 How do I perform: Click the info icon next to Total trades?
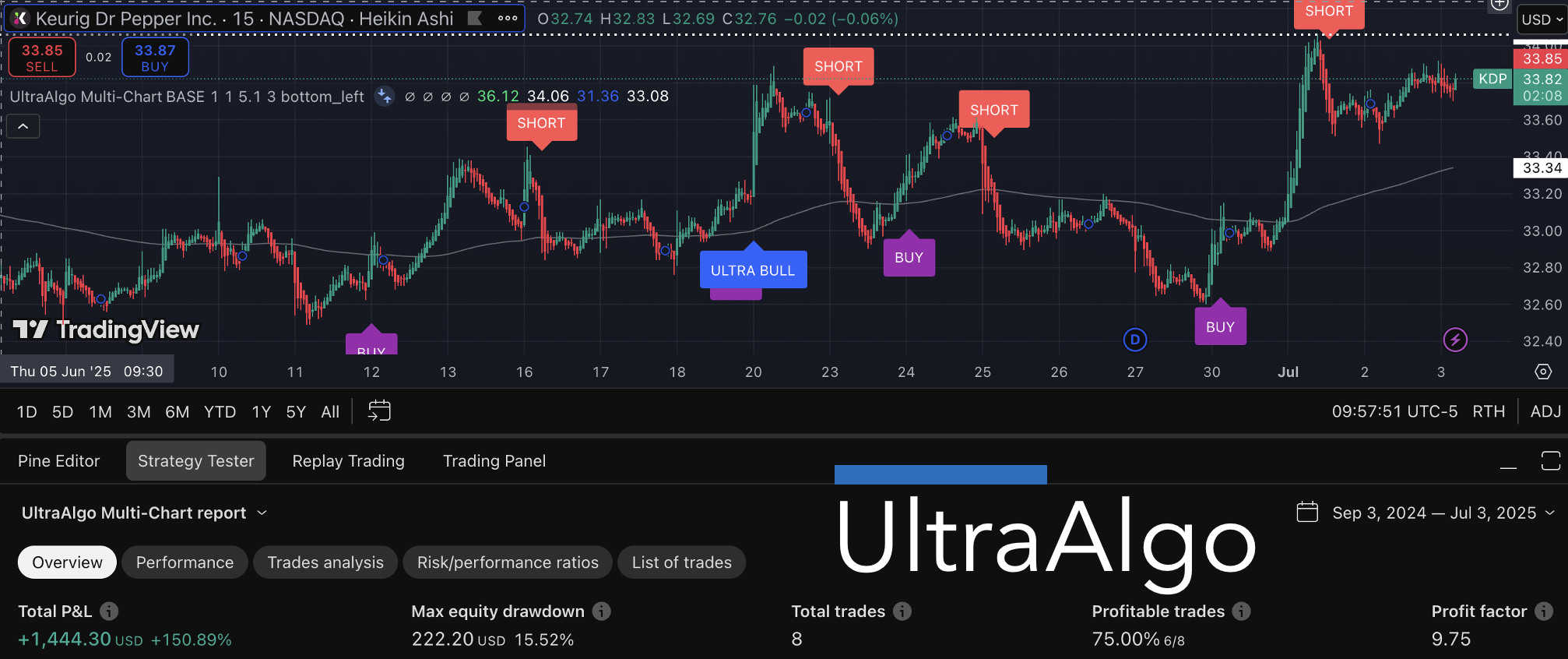902,611
